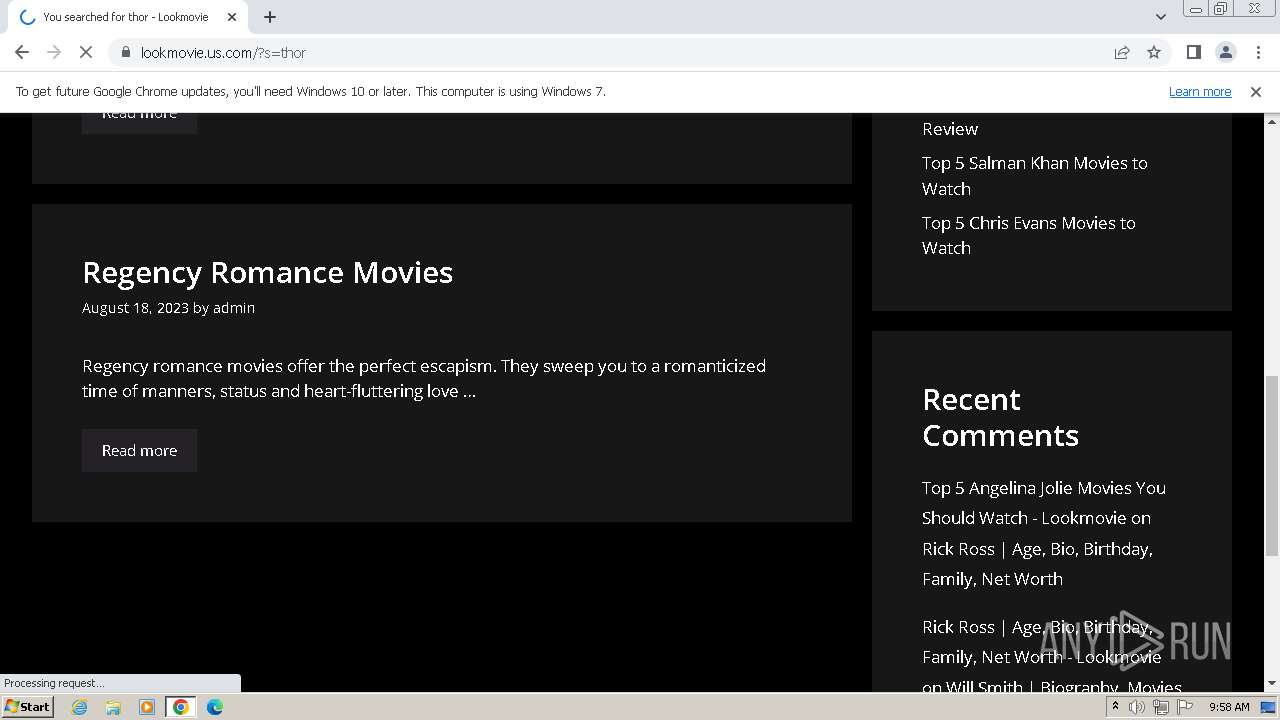Stop loading the page
Viewport: 1280px width, 720px height.
86,52
